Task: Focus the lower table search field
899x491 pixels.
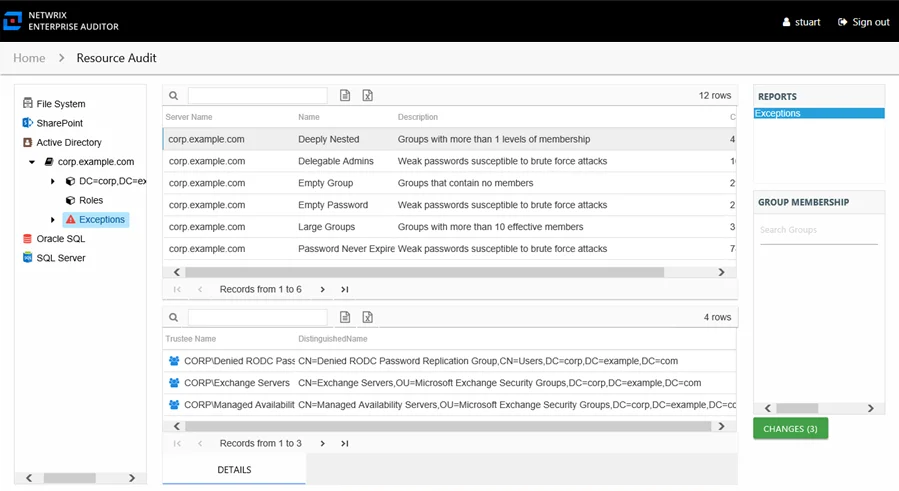Action: 257,317
